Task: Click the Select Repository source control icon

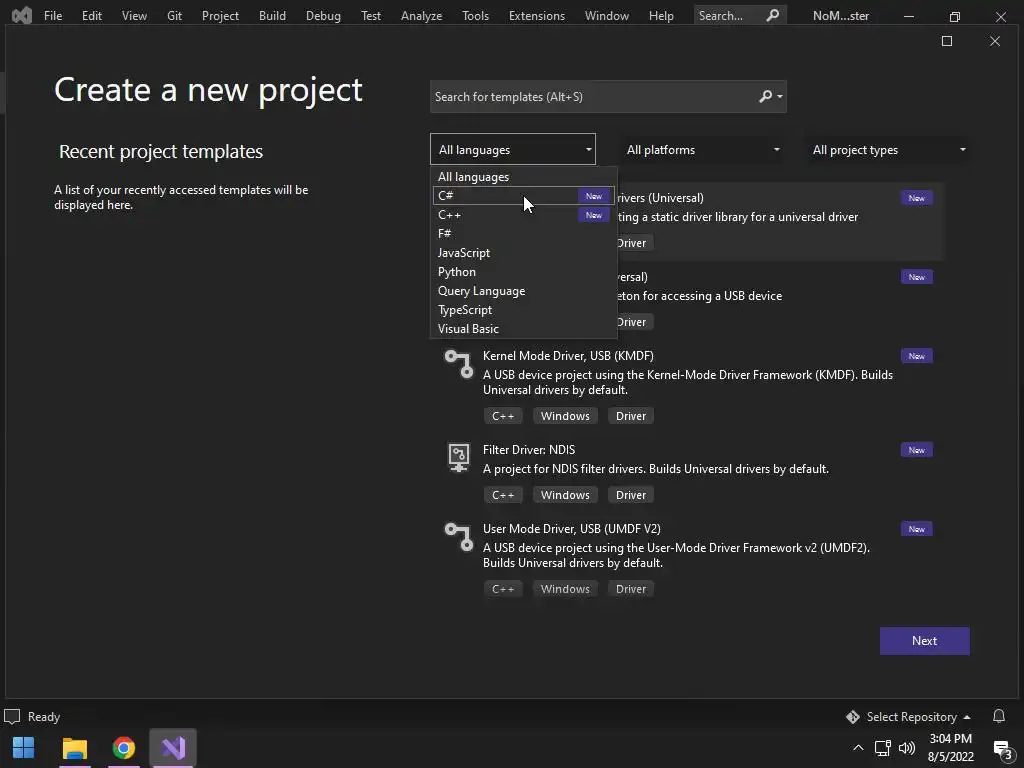Action: click(852, 717)
